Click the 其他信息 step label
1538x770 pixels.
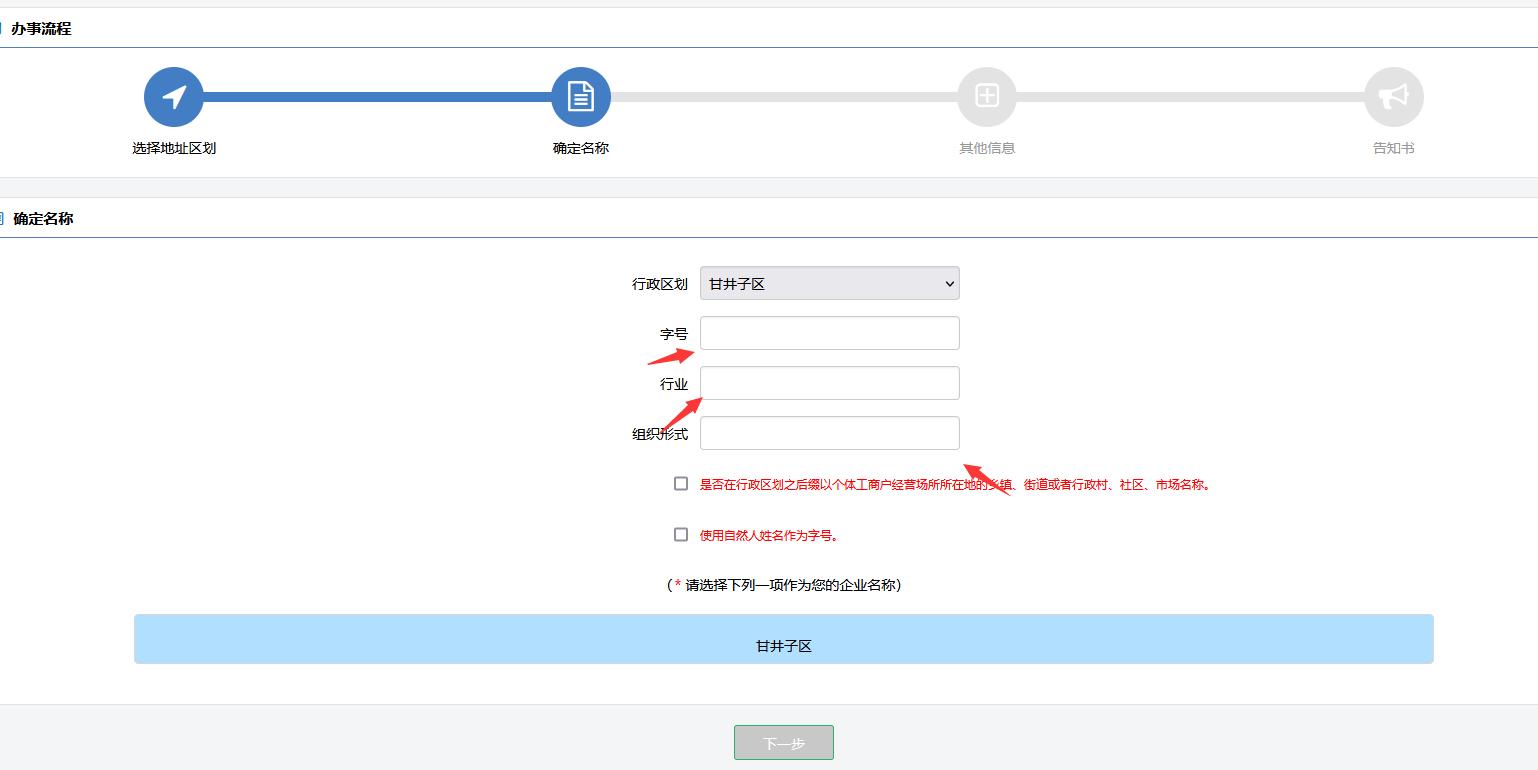click(x=987, y=148)
